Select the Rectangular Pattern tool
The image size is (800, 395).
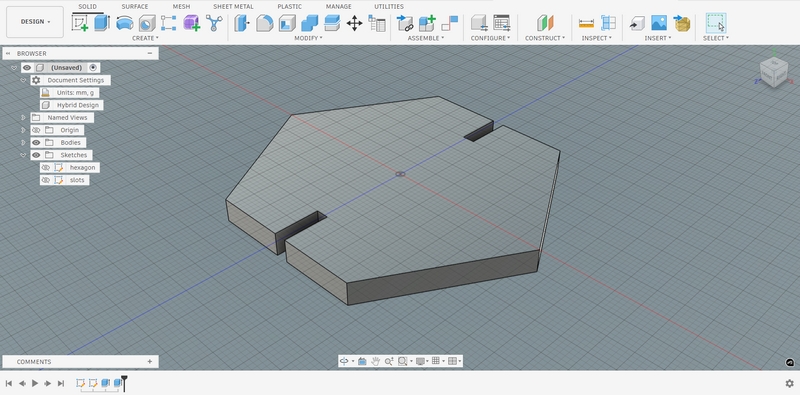169,23
